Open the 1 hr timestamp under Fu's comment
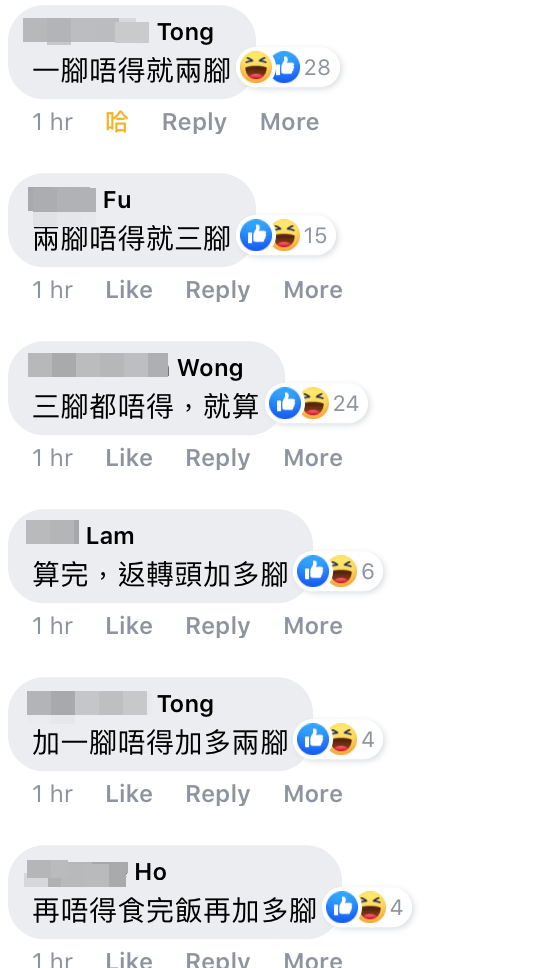The height and width of the screenshot is (968, 548). click(52, 290)
